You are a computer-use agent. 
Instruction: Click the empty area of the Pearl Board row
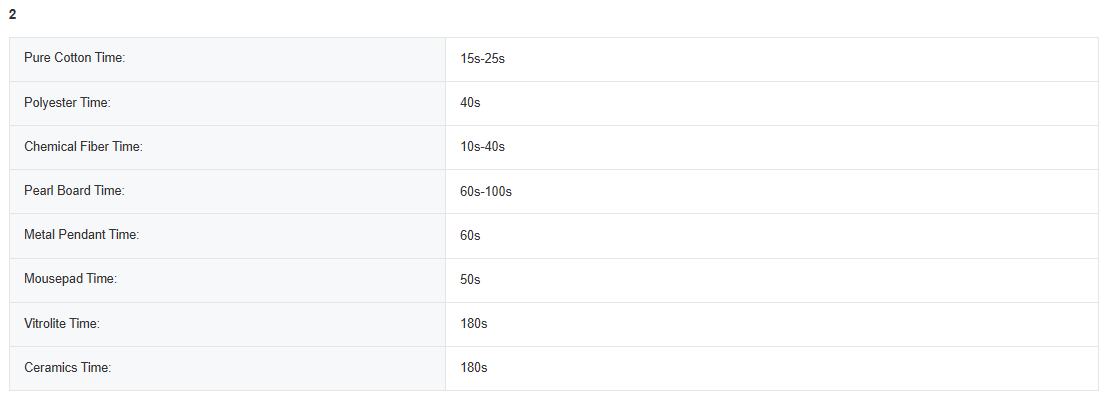pos(780,191)
